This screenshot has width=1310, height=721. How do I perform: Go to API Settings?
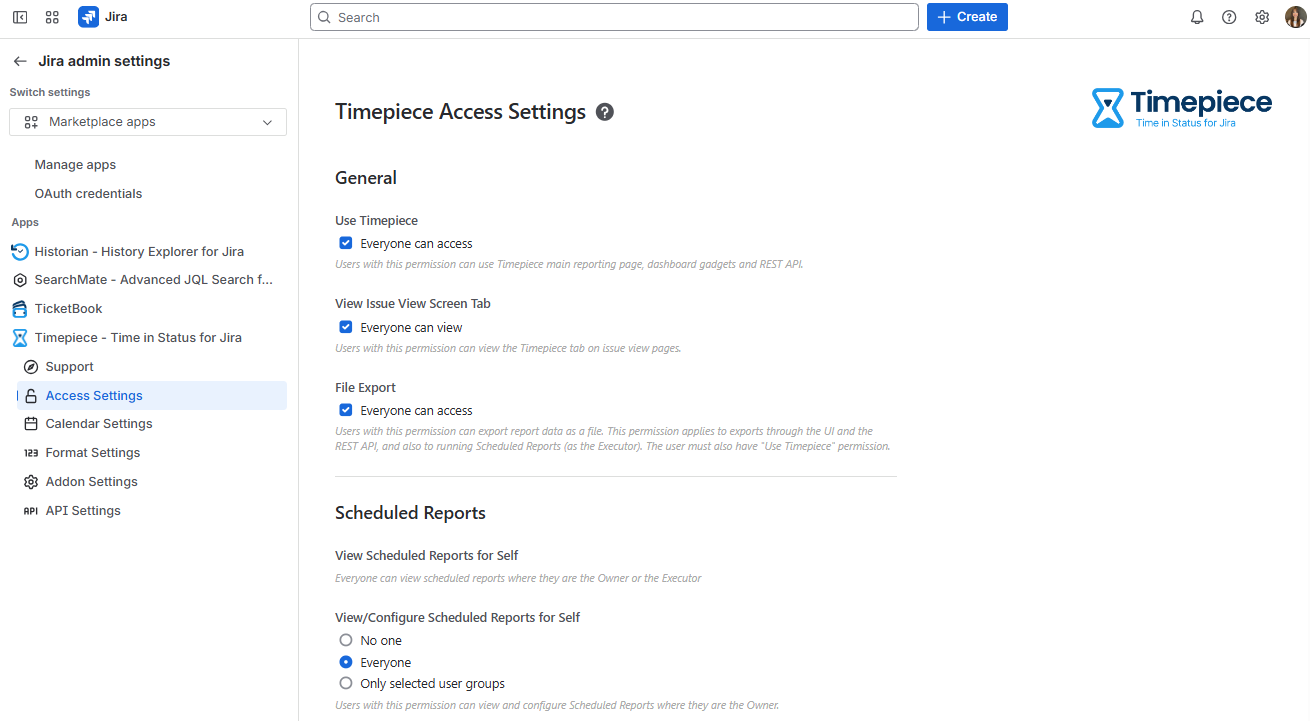pos(83,511)
